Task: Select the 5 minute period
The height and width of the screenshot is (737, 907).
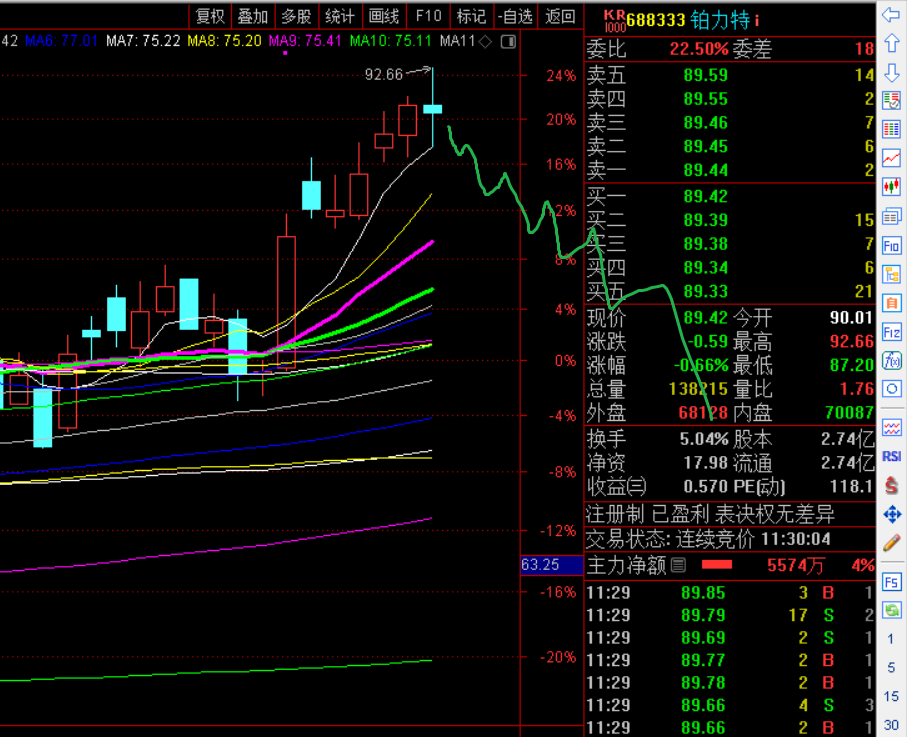Action: pos(891,668)
